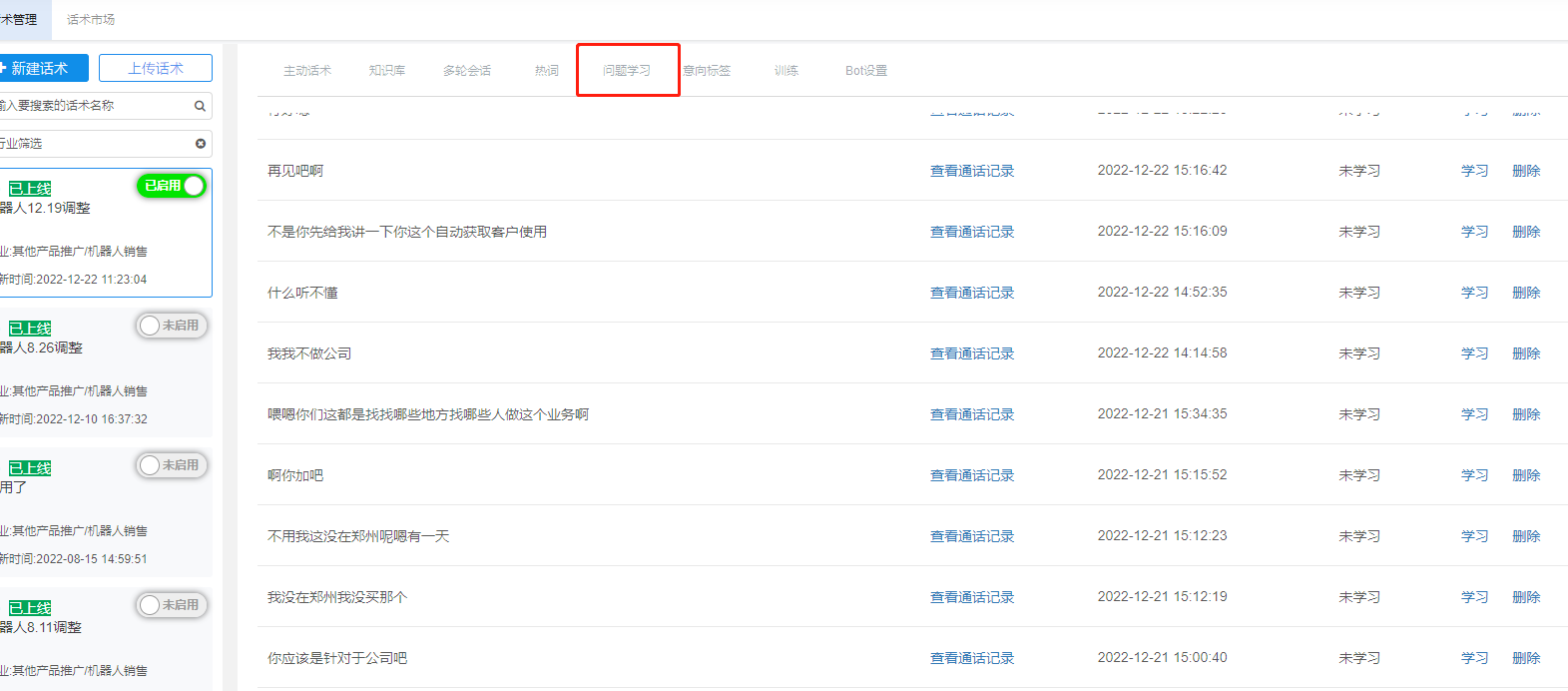Open the 话术市场 top tab
This screenshot has width=1568, height=691.
(x=91, y=19)
